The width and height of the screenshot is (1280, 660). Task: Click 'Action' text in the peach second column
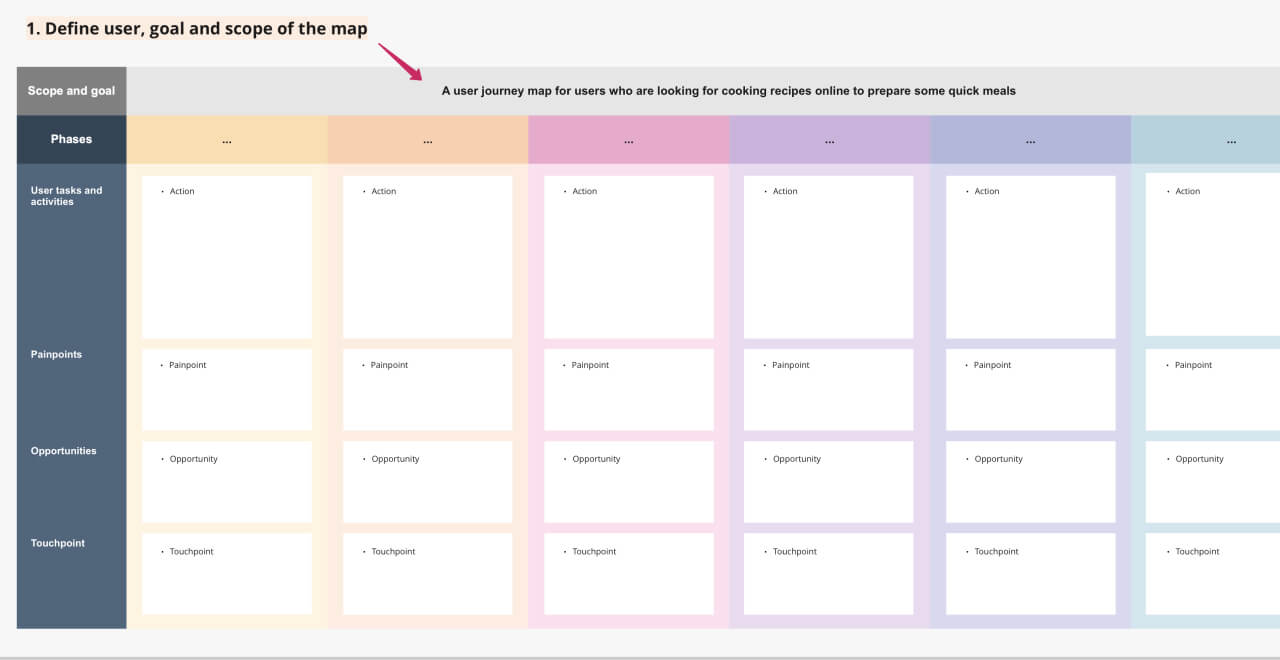coord(384,191)
